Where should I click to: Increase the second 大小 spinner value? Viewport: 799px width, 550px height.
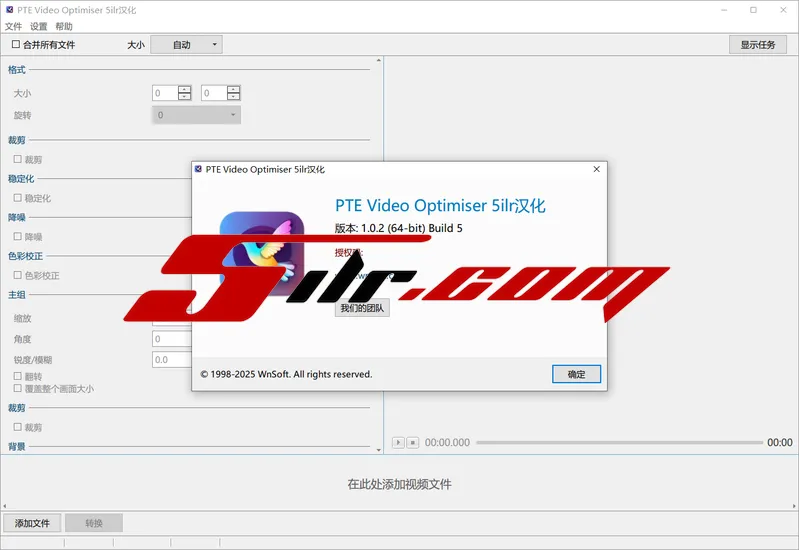click(x=233, y=89)
